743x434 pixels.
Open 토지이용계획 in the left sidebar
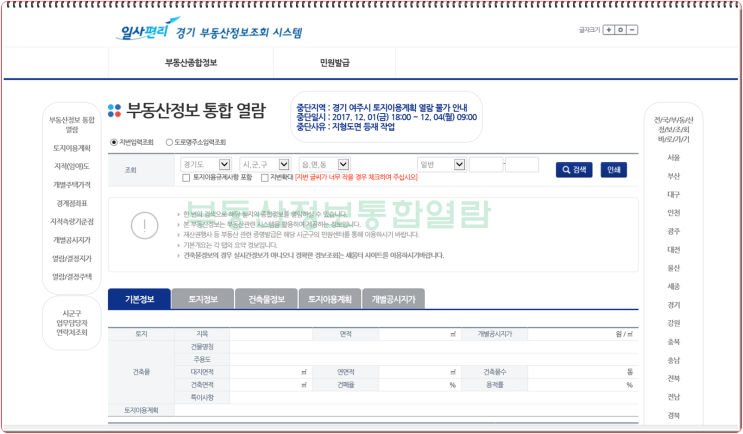72,148
